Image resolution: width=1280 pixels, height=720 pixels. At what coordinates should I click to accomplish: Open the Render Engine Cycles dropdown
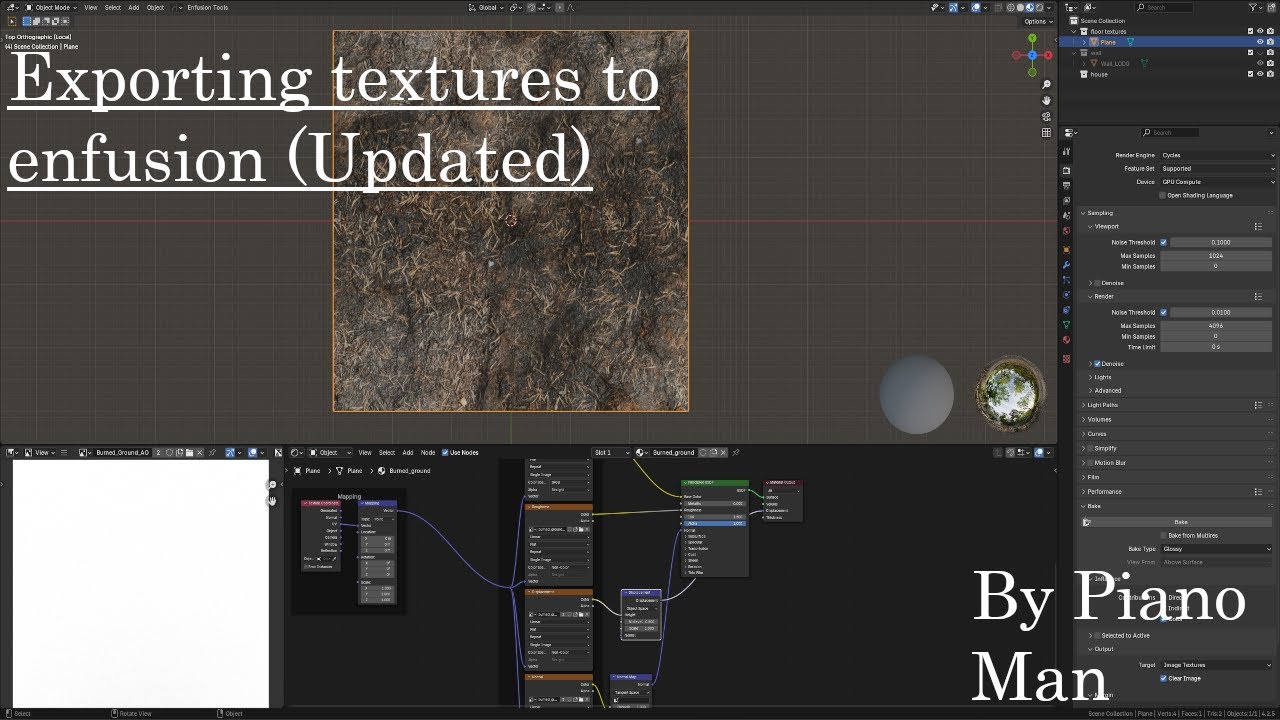point(1218,155)
